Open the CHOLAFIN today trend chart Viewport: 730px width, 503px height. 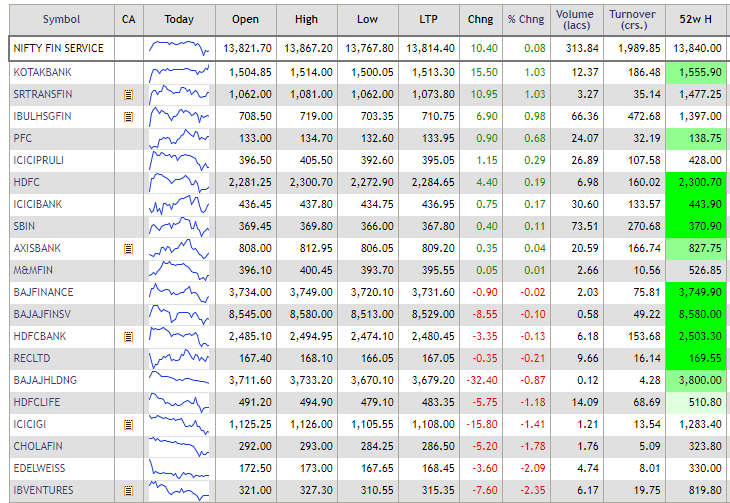click(x=179, y=446)
